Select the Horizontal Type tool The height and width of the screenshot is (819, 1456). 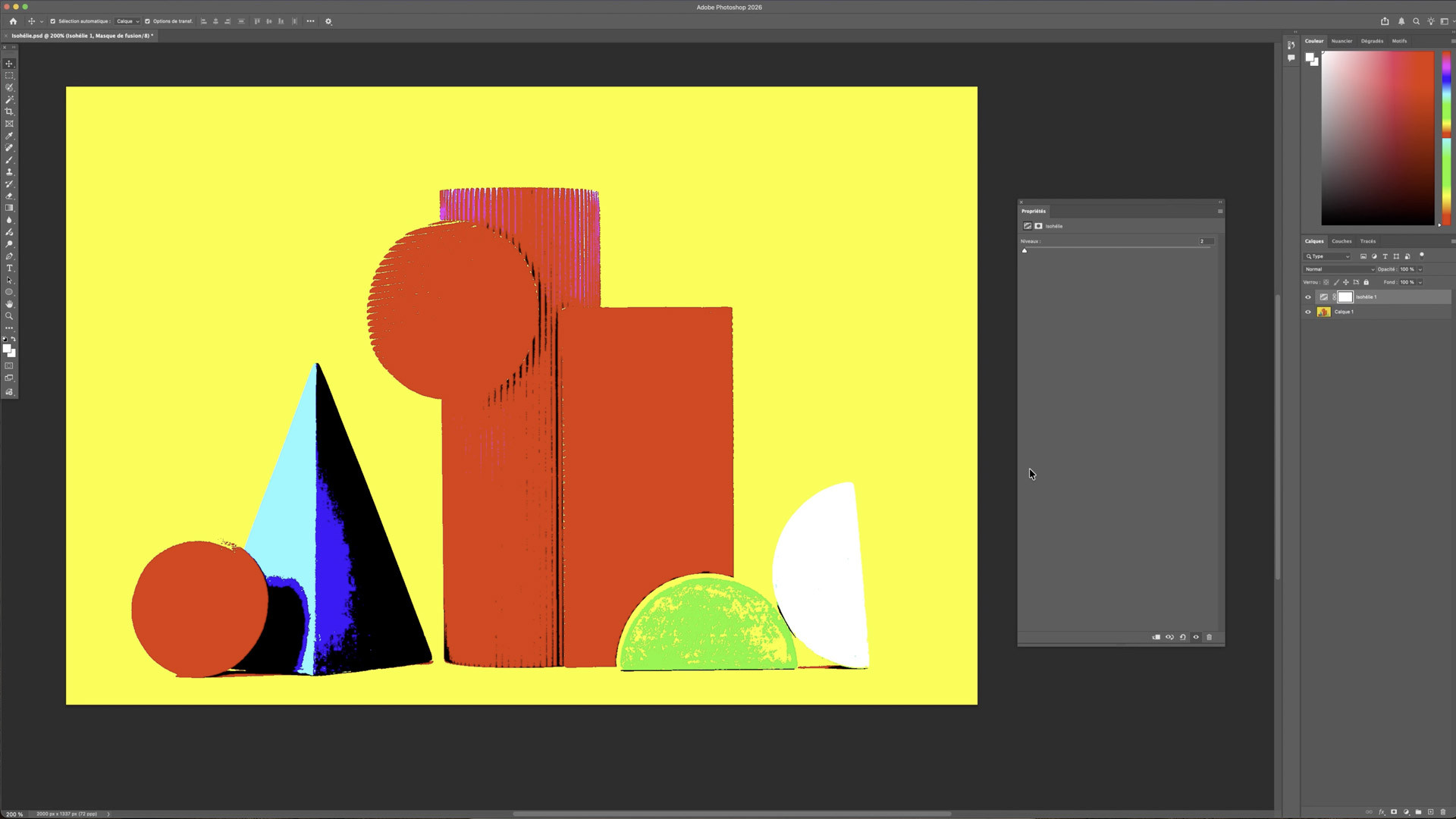pyautogui.click(x=9, y=268)
